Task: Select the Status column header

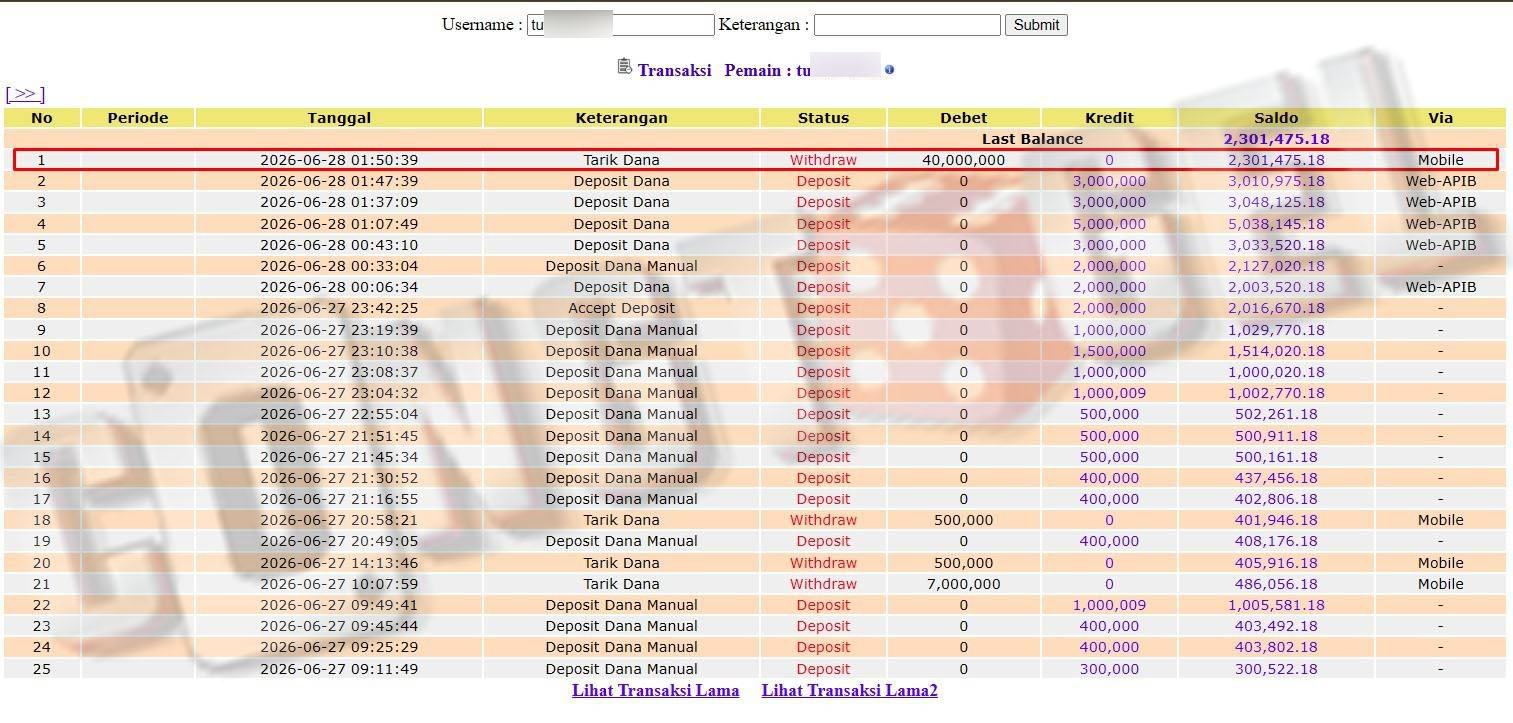Action: [x=823, y=118]
